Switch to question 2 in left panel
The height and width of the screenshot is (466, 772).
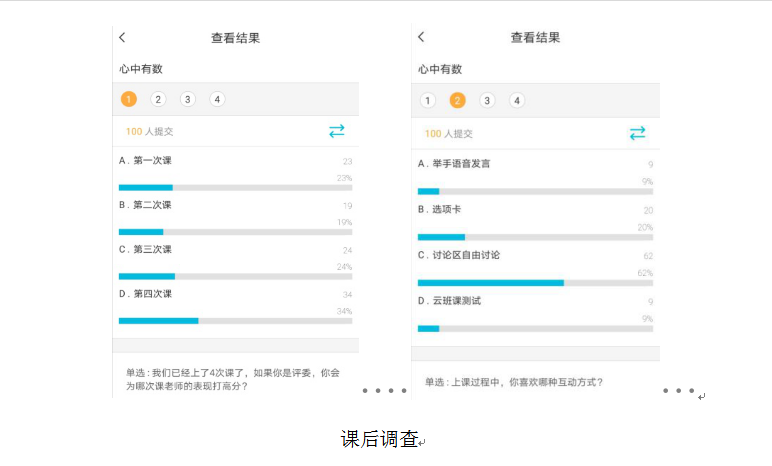point(158,99)
